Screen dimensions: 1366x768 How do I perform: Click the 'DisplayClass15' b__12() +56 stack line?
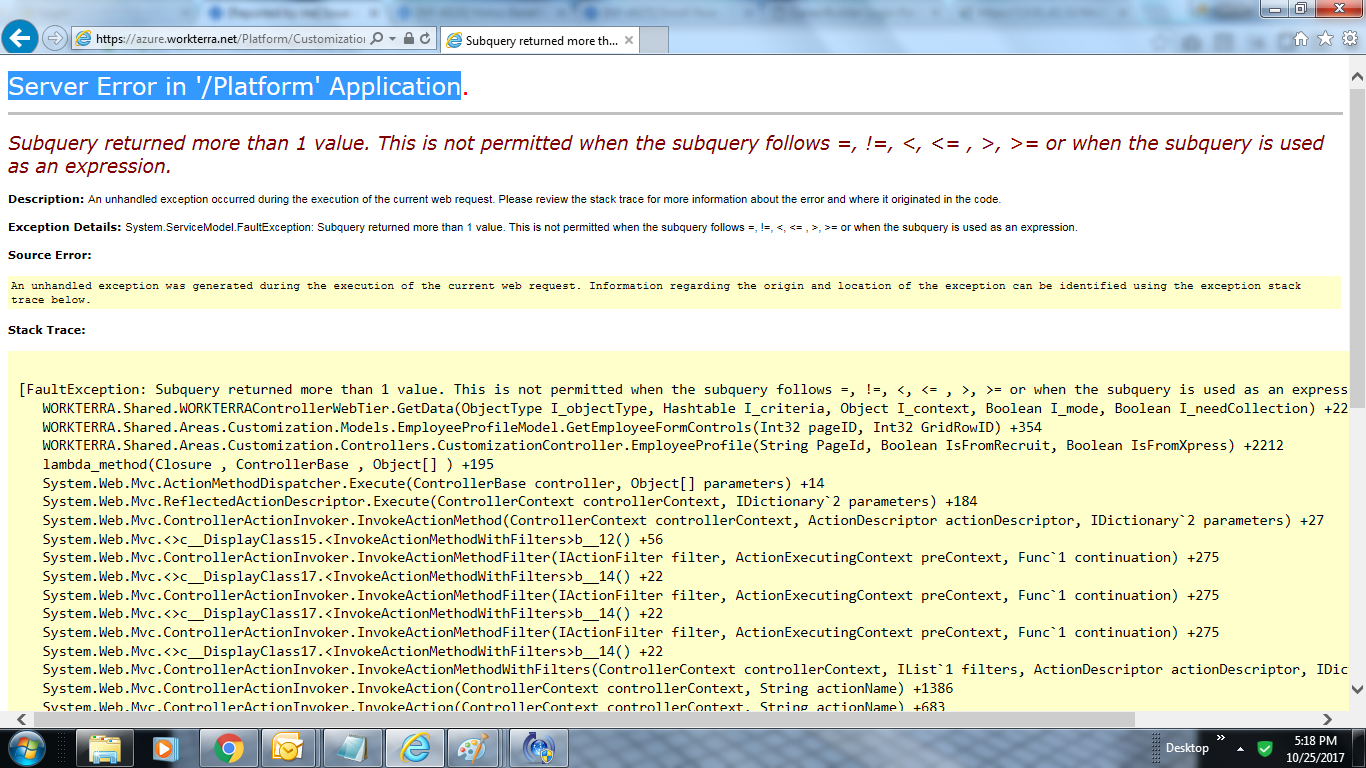(x=352, y=539)
